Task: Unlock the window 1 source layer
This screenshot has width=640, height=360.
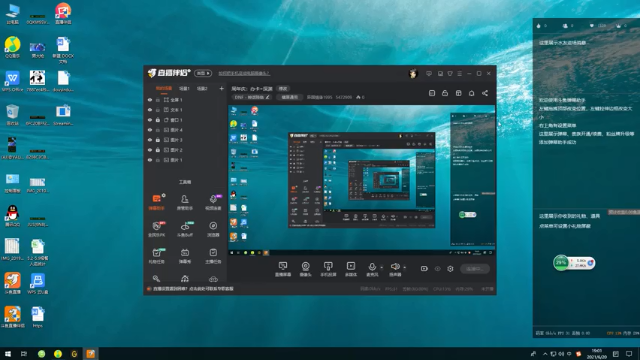Action: tap(158, 120)
